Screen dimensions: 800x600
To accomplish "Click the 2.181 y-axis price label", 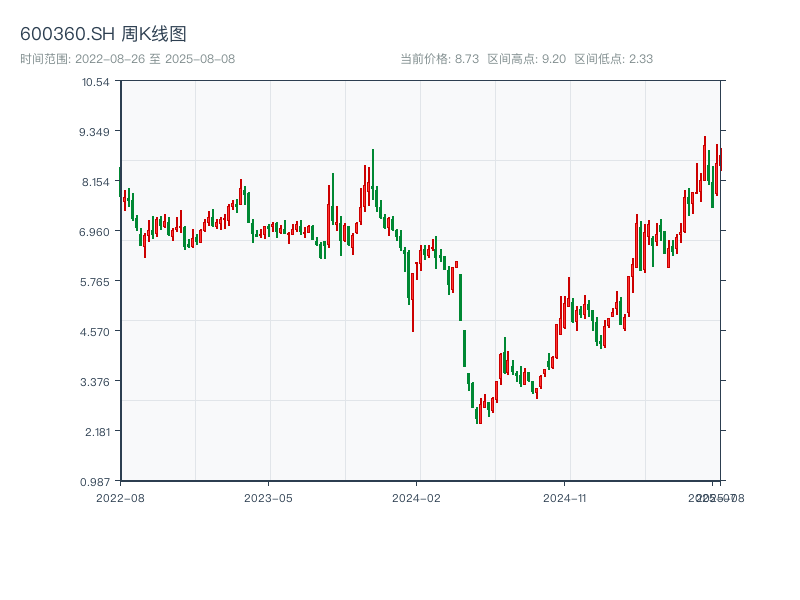I will click(x=96, y=432).
